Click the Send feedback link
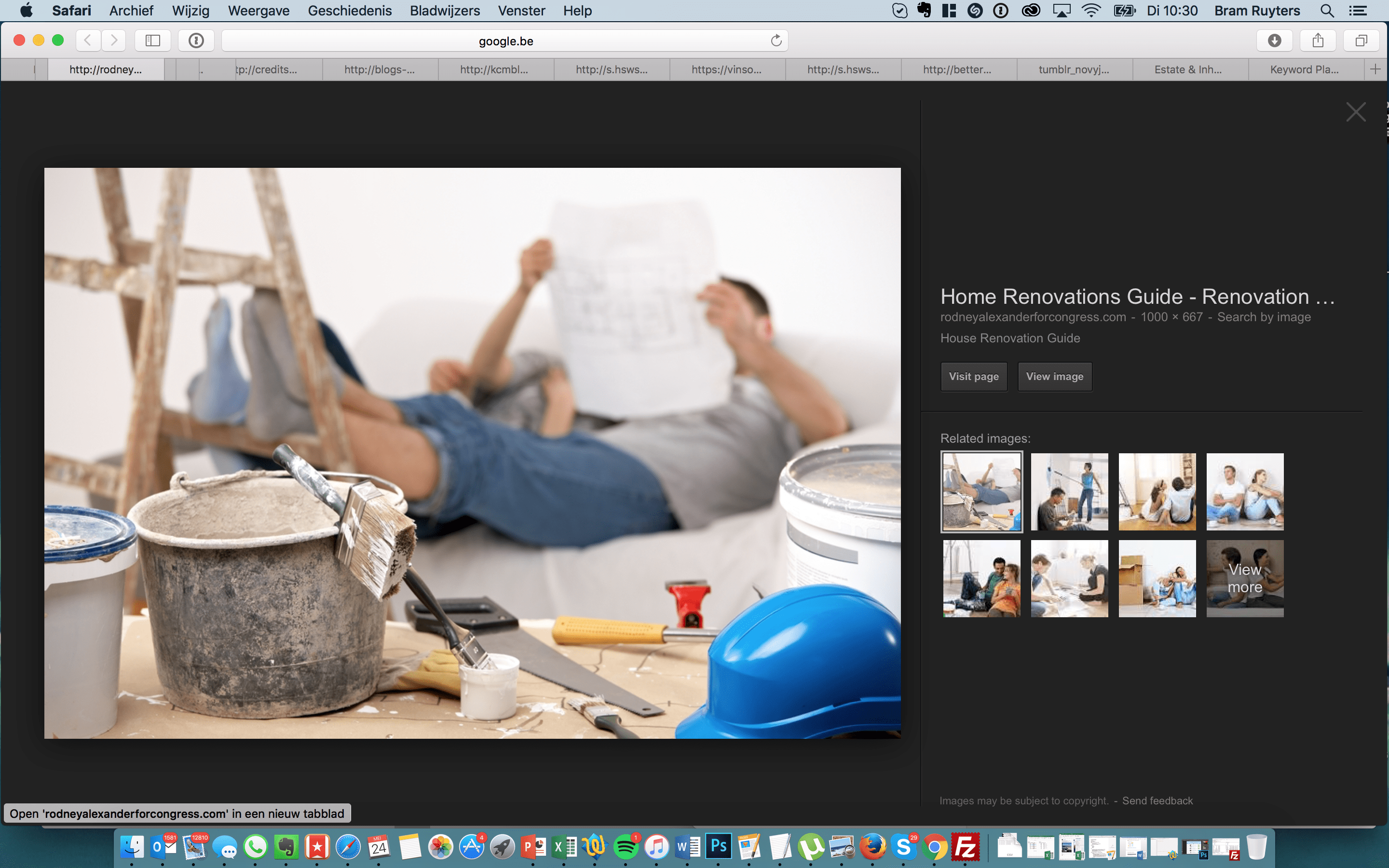The image size is (1389, 868). (x=1157, y=800)
